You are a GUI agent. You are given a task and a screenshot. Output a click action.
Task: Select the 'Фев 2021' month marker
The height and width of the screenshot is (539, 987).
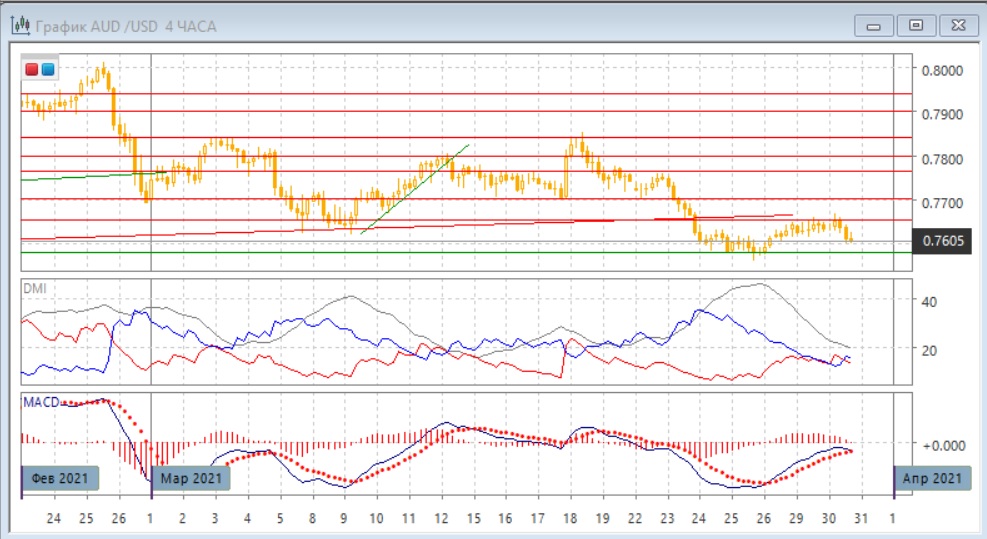59,478
